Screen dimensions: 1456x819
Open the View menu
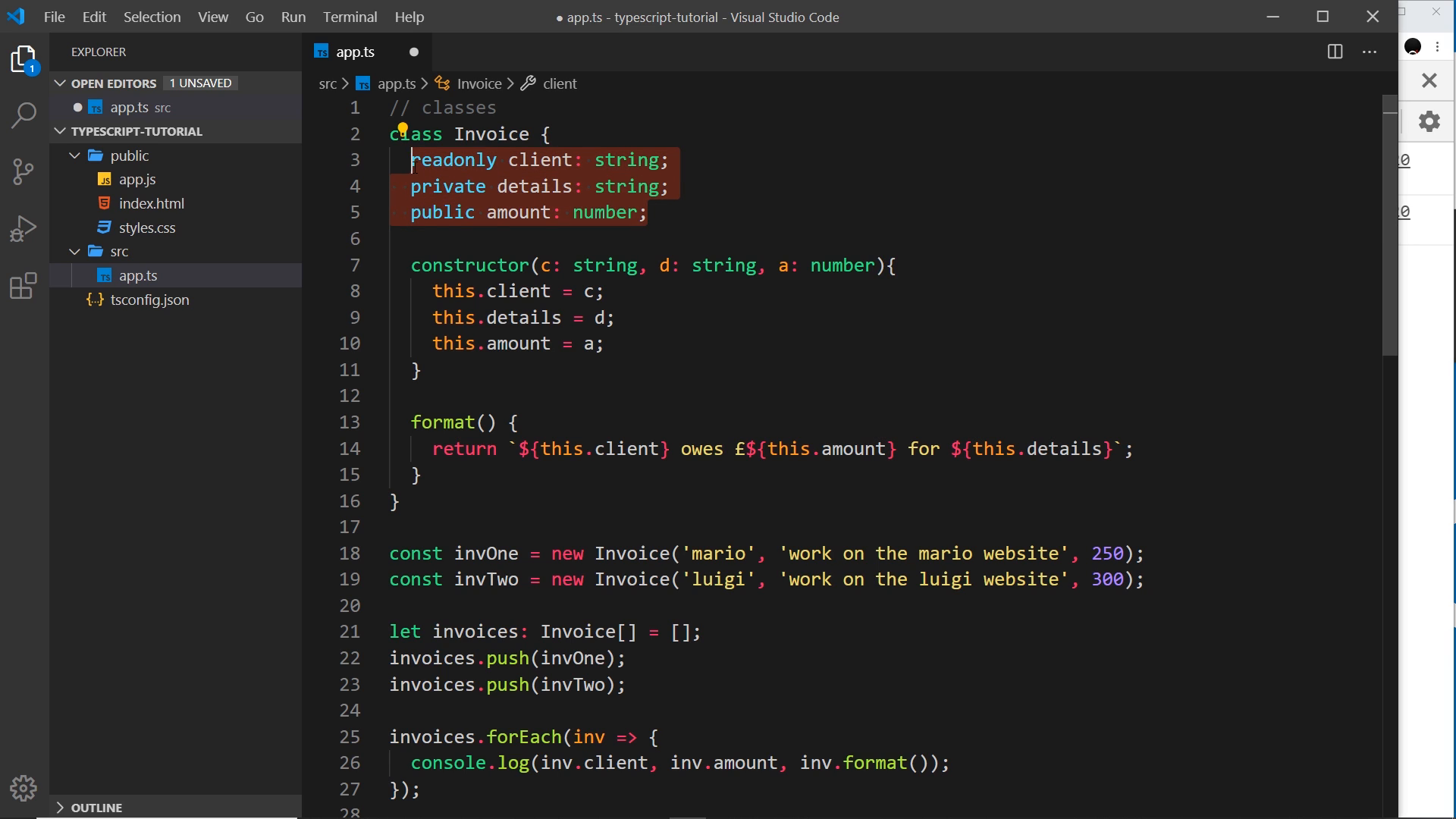(213, 17)
